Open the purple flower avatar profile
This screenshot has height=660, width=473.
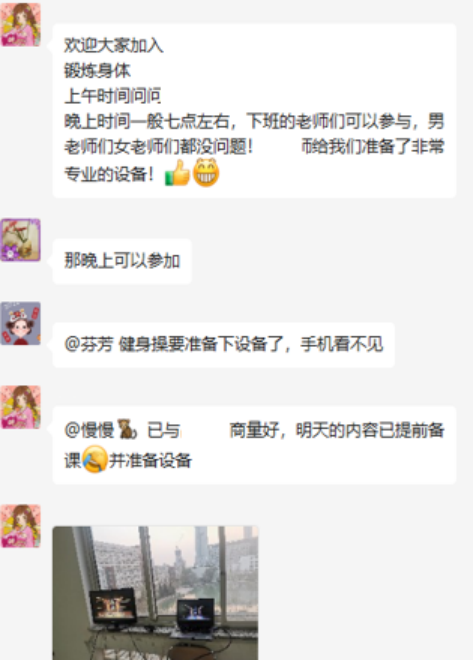(21, 240)
